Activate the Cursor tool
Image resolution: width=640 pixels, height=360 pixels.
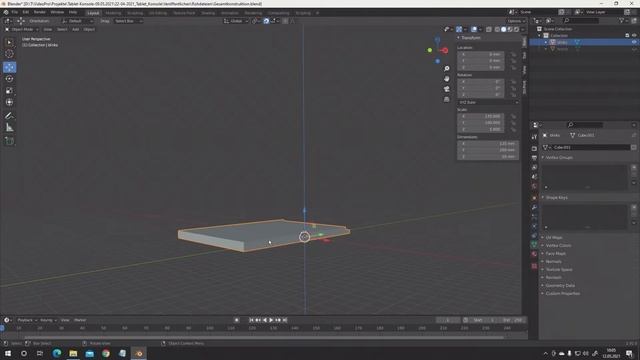[x=9, y=54]
